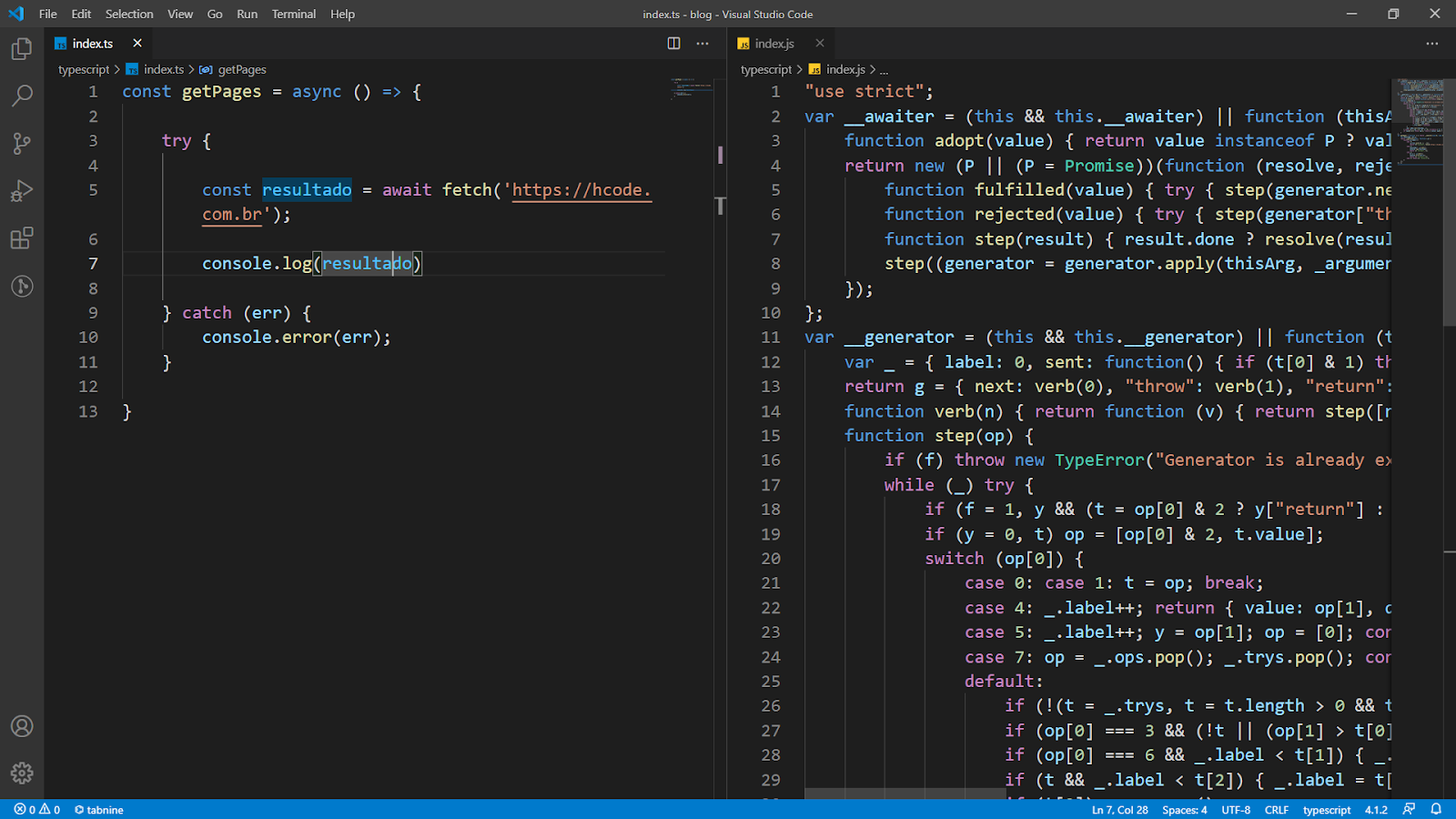Open the Run menu
Screen dimensions: 1456x819
(248, 14)
